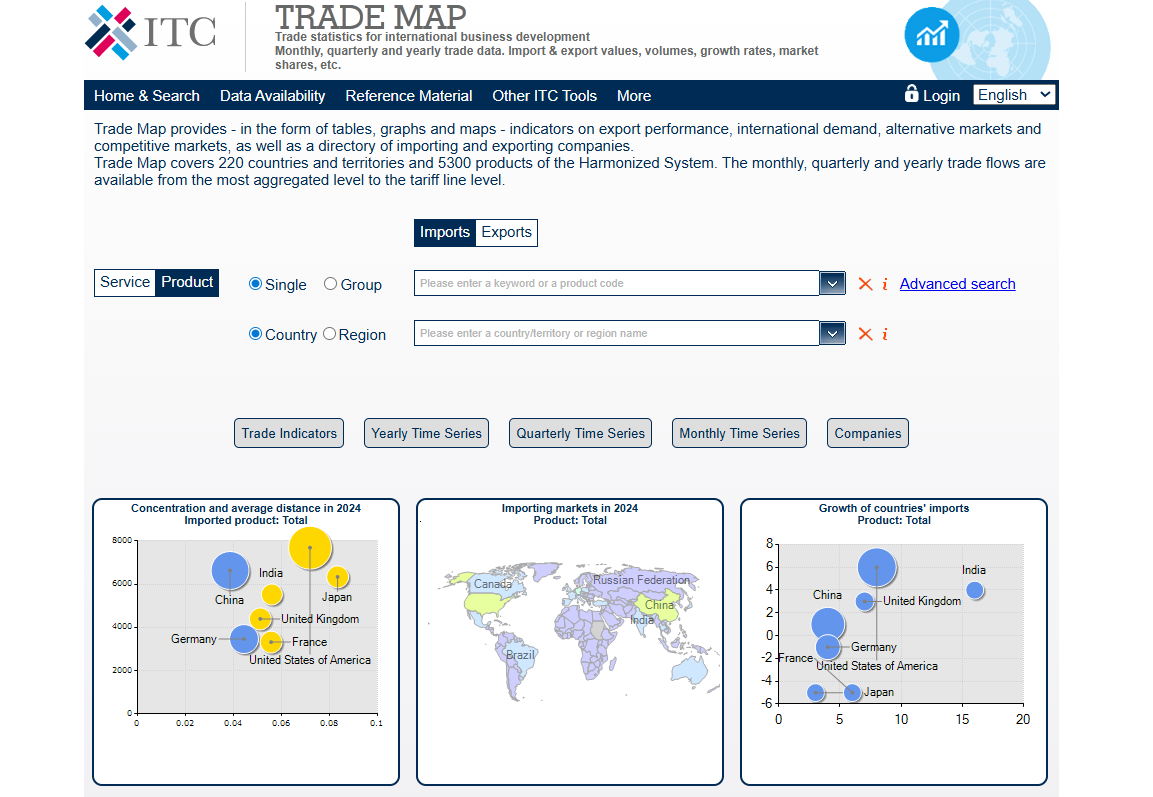
Task: Open product field info icon
Action: pos(885,284)
